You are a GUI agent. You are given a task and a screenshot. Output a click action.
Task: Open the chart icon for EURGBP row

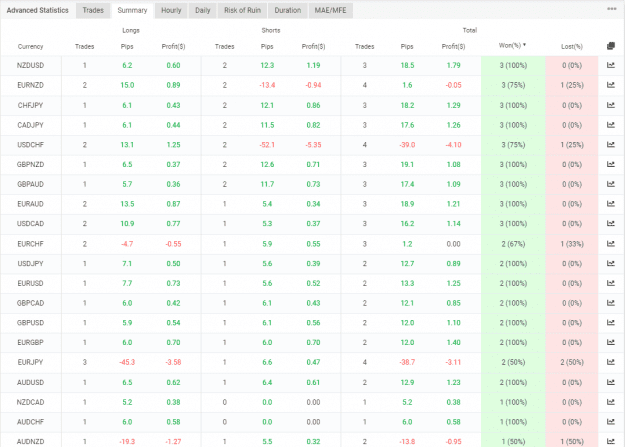tap(611, 342)
